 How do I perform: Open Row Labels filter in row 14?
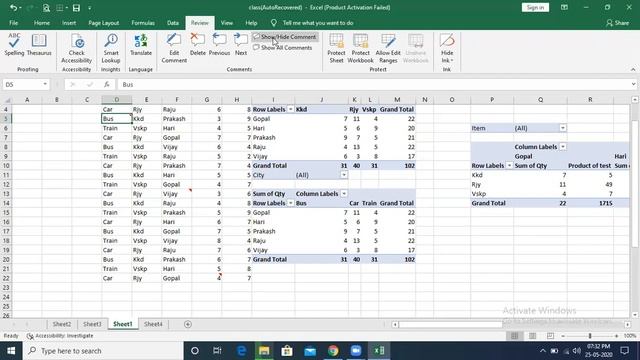291,203
